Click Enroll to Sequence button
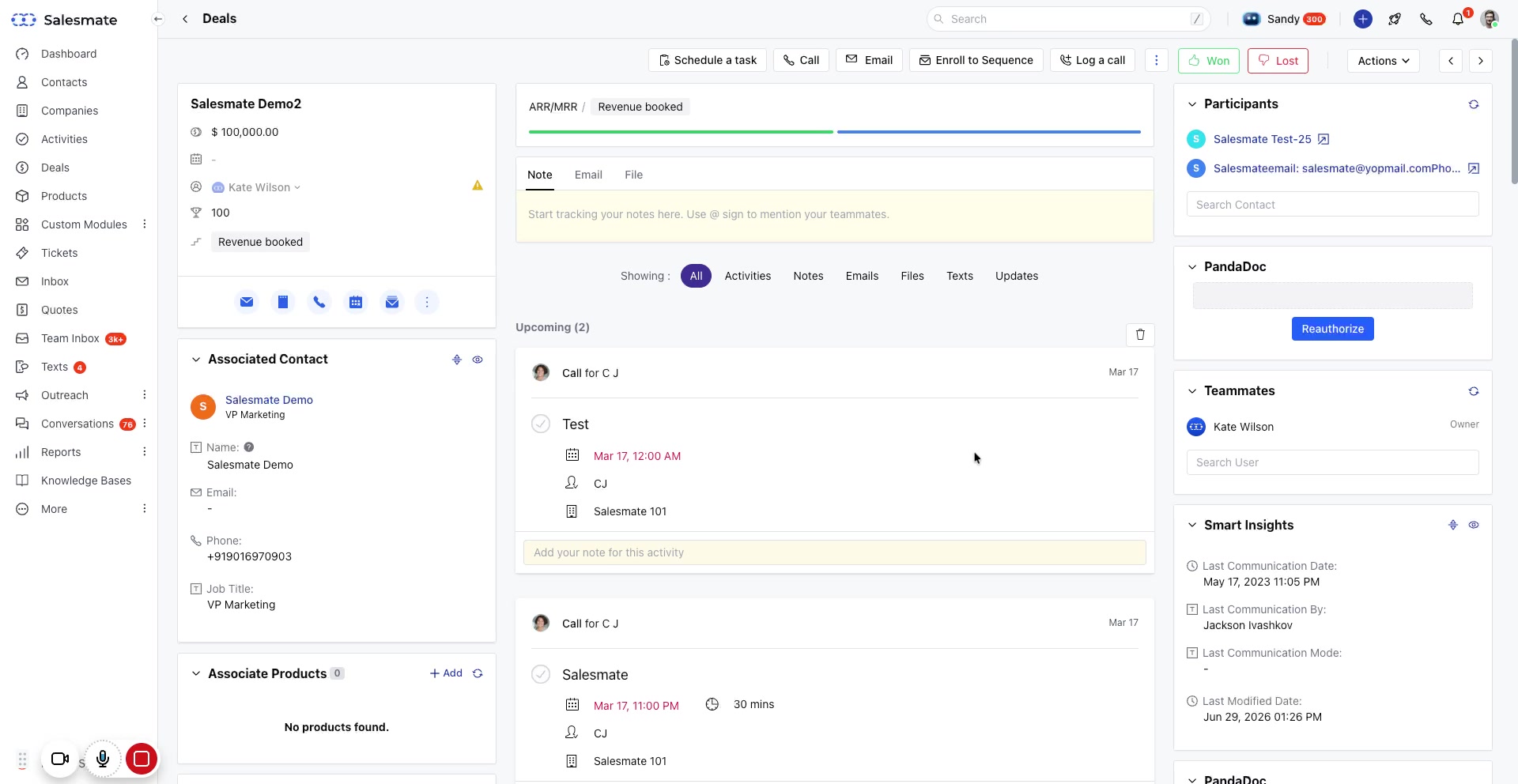 976,61
